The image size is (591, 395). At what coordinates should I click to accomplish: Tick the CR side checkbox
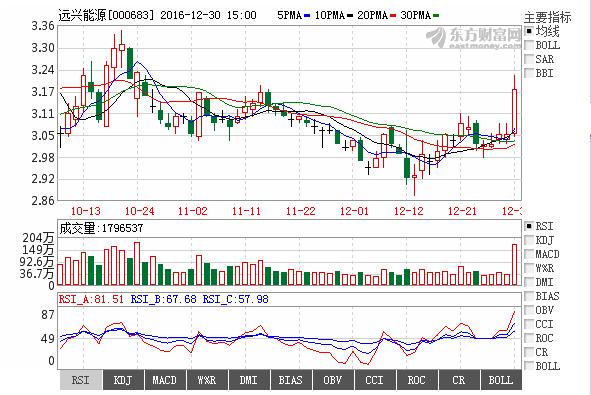530,352
